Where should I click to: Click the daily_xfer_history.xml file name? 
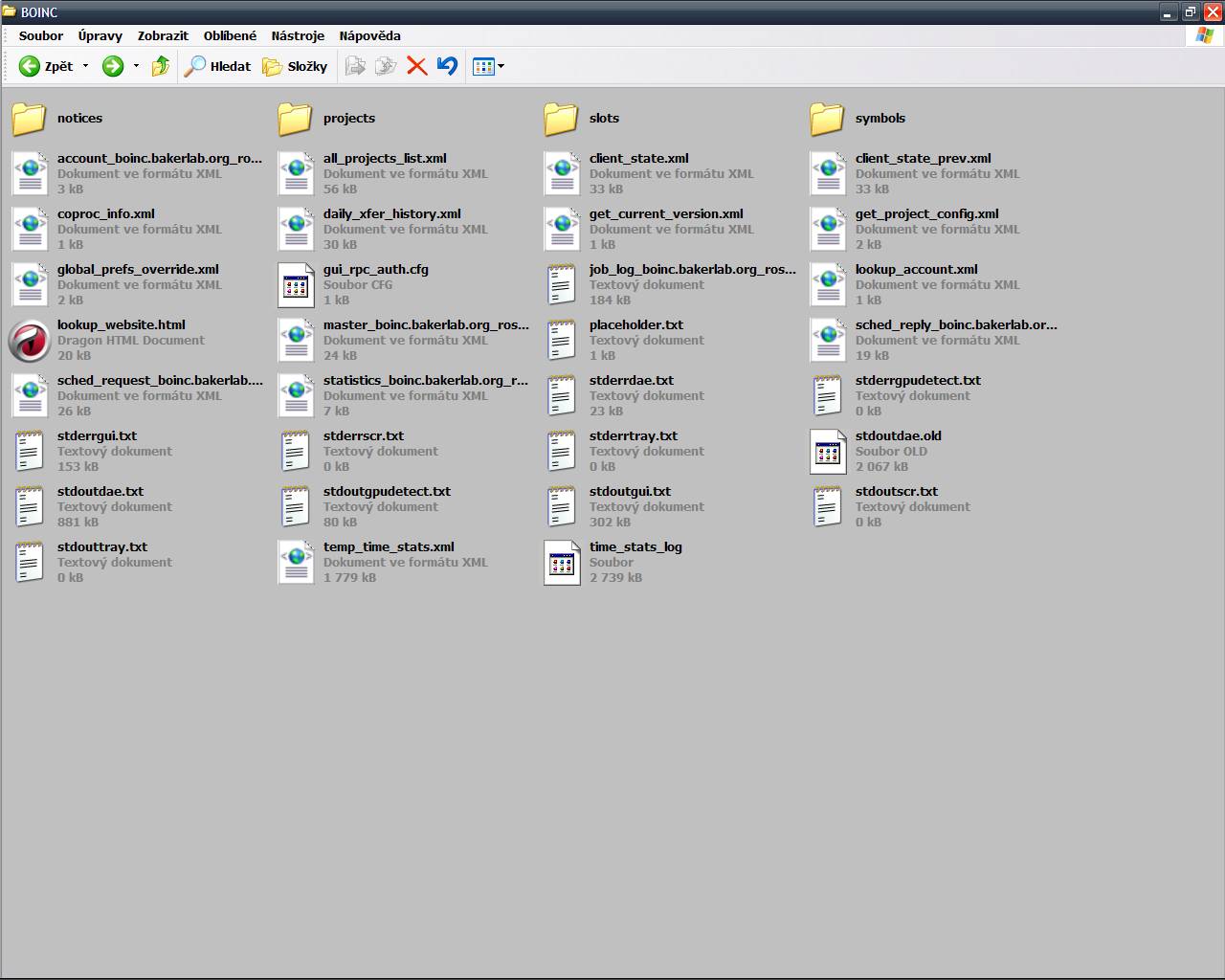(x=392, y=214)
